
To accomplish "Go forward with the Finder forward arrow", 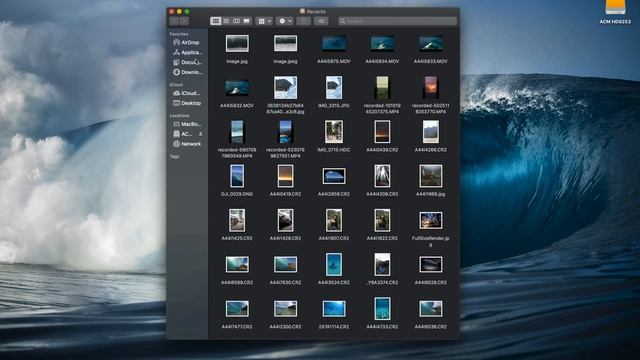I will pos(184,21).
